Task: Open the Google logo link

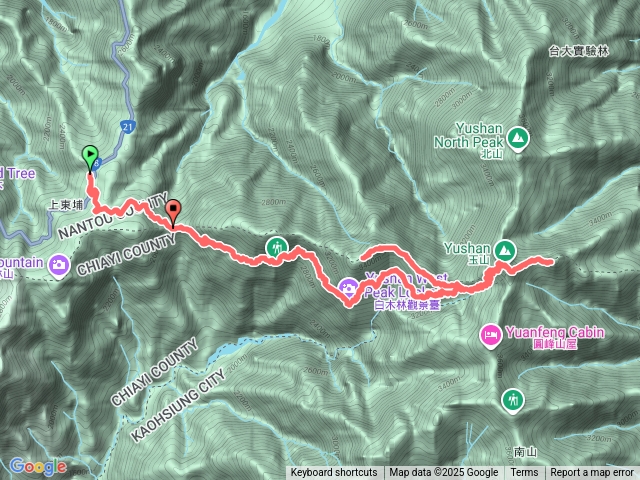Action: [38, 467]
